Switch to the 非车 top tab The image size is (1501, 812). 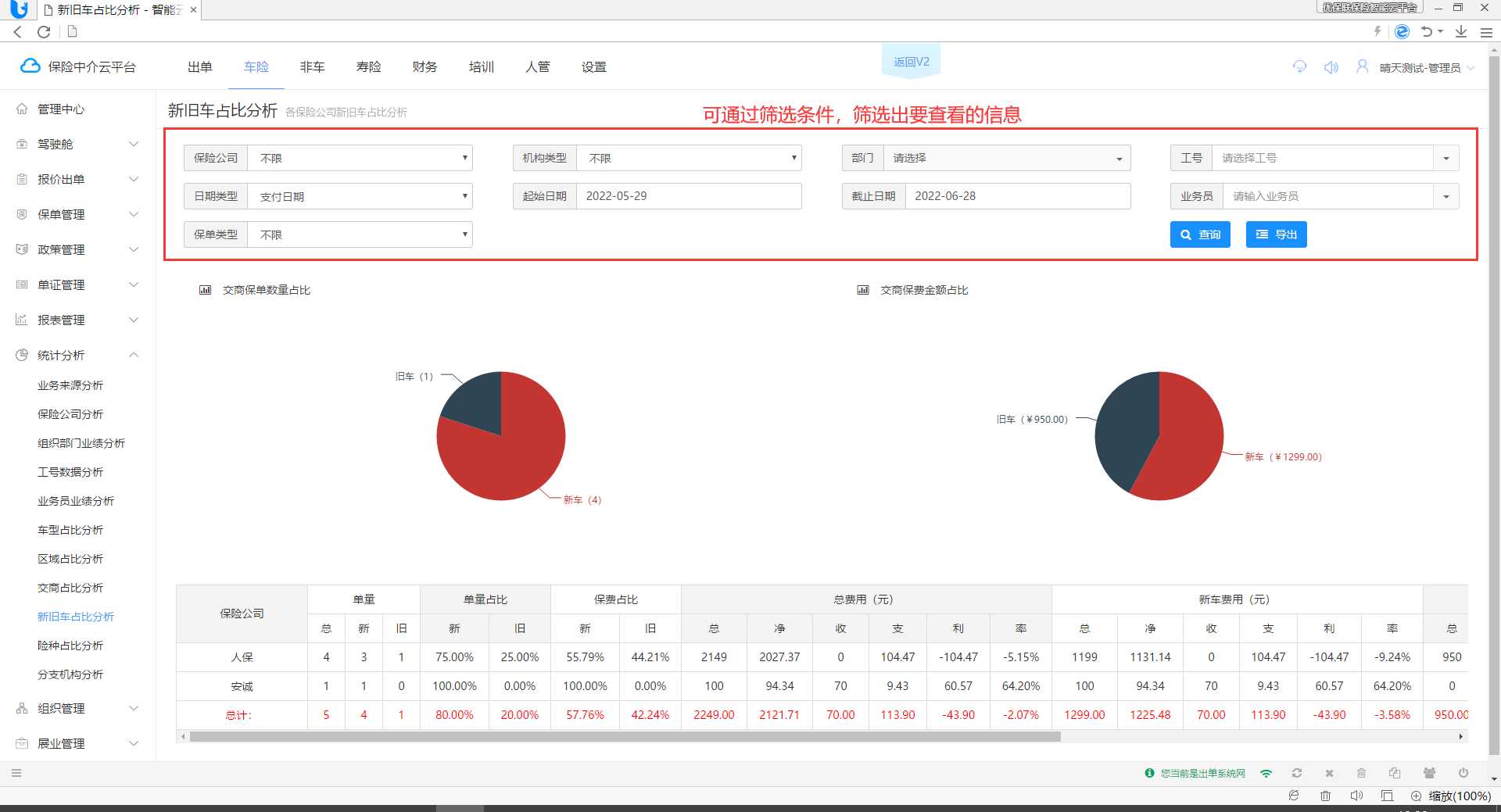point(313,67)
